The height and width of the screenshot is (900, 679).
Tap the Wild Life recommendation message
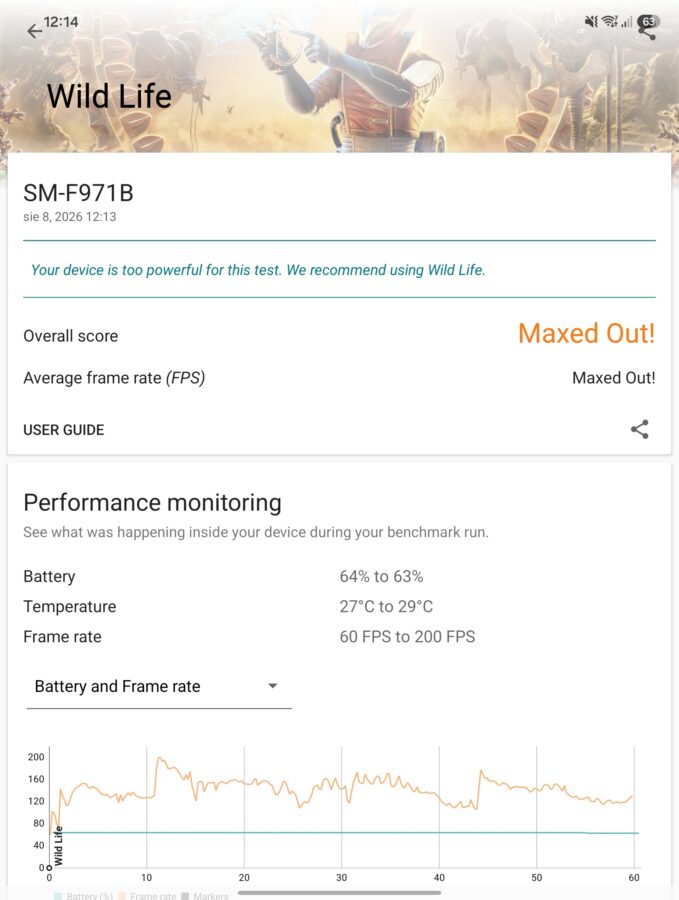(258, 270)
